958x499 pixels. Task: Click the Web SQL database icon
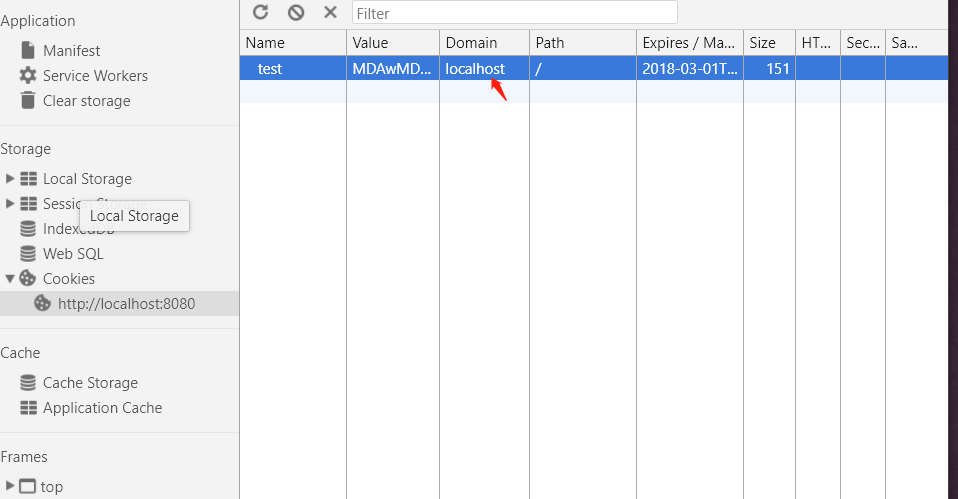[x=28, y=254]
